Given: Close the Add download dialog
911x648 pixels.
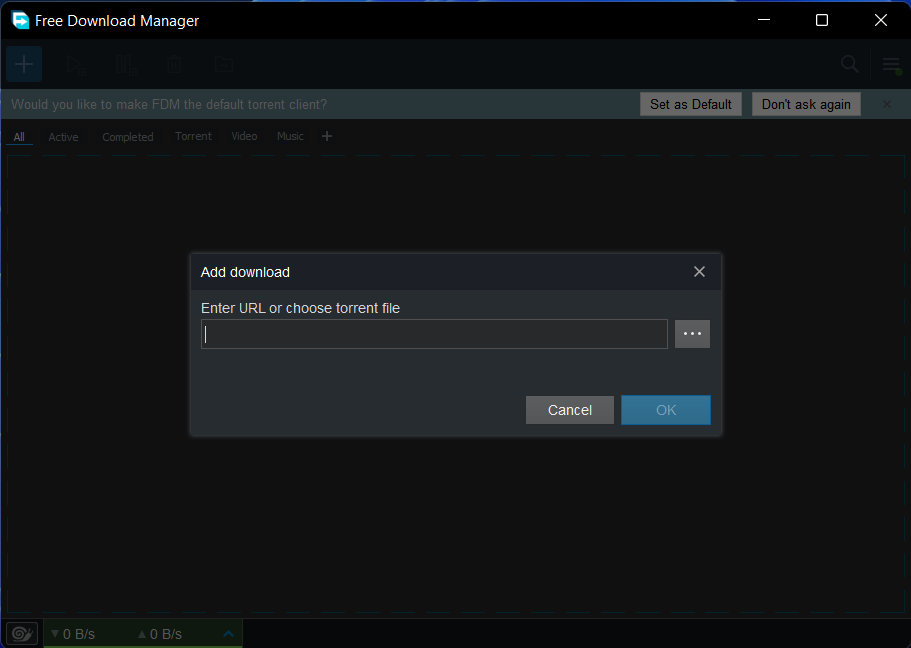Looking at the screenshot, I should (x=699, y=271).
